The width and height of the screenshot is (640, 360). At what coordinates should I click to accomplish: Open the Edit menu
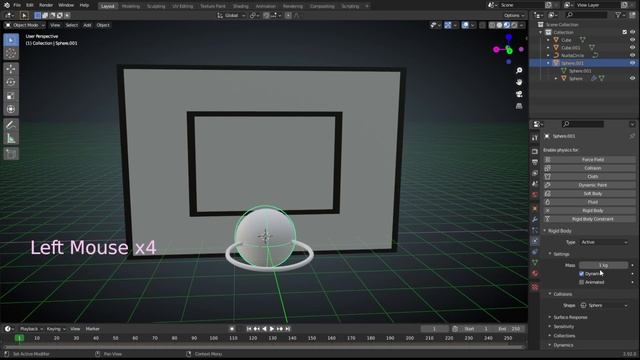click(30, 5)
